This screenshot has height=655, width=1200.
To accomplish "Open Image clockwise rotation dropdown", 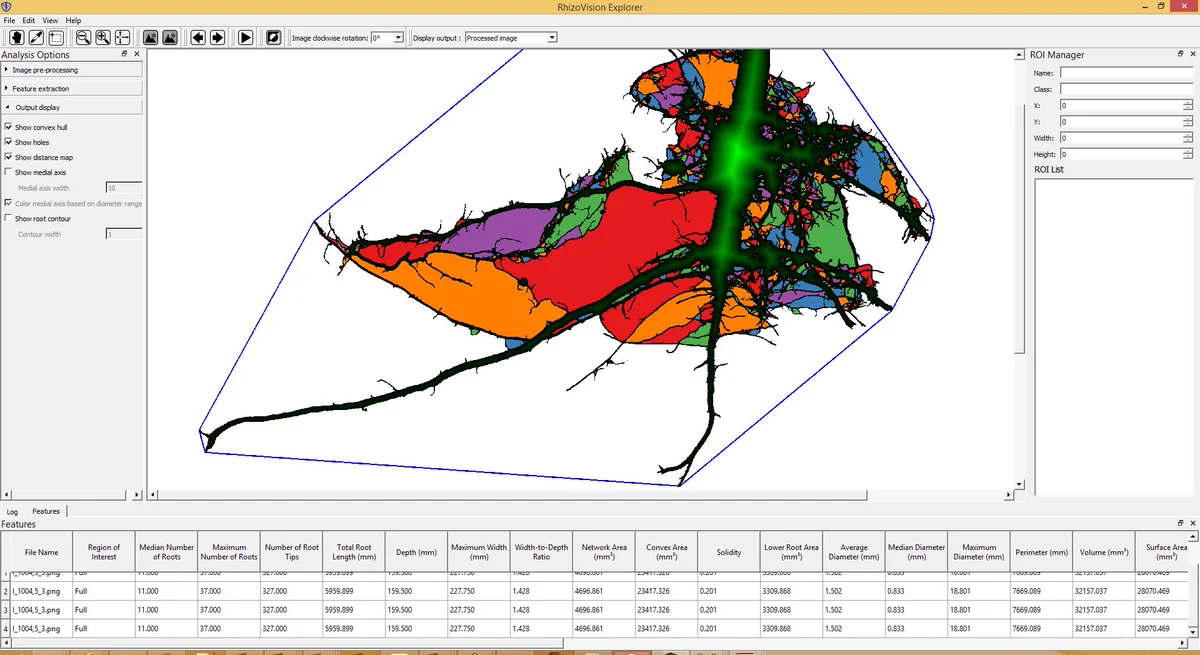I will click(x=387, y=38).
